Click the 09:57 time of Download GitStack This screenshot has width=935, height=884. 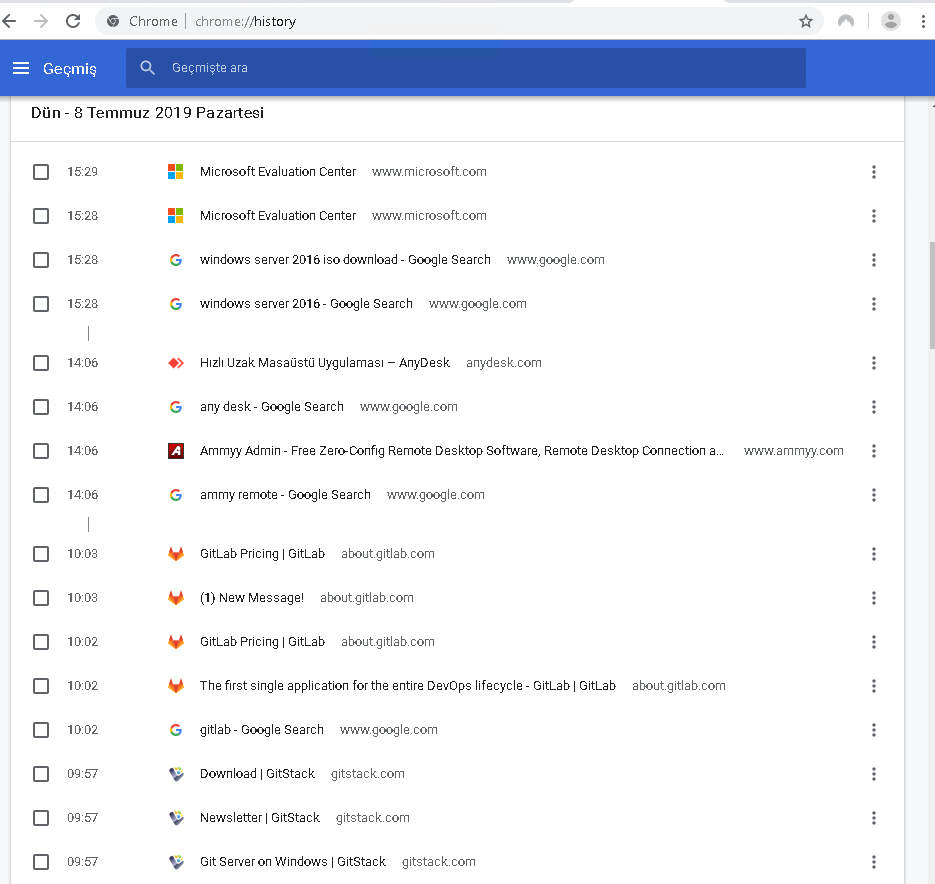pyautogui.click(x=82, y=774)
